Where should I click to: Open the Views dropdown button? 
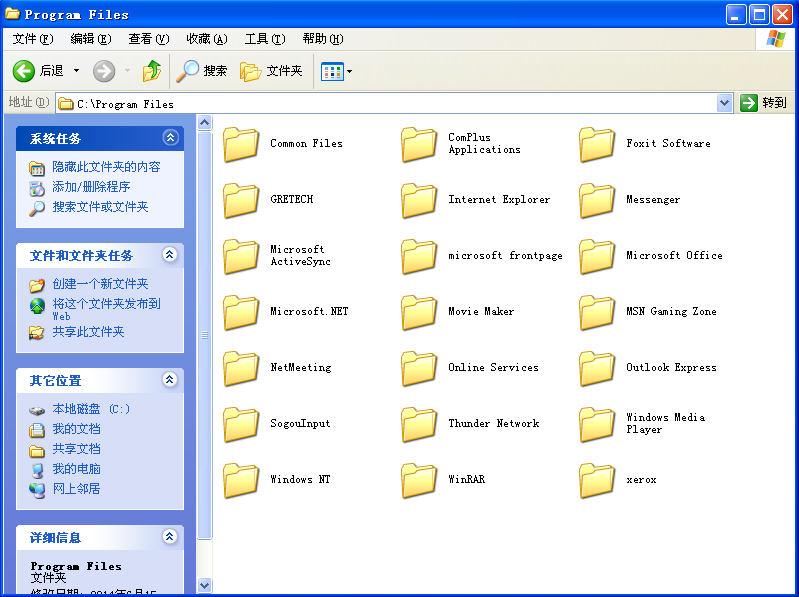tap(336, 71)
